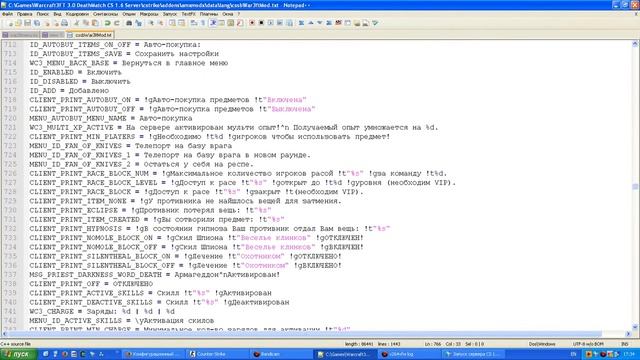Click the vertical scrollbar up arrow
This screenshot has height=360, width=640.
(x=635, y=44)
